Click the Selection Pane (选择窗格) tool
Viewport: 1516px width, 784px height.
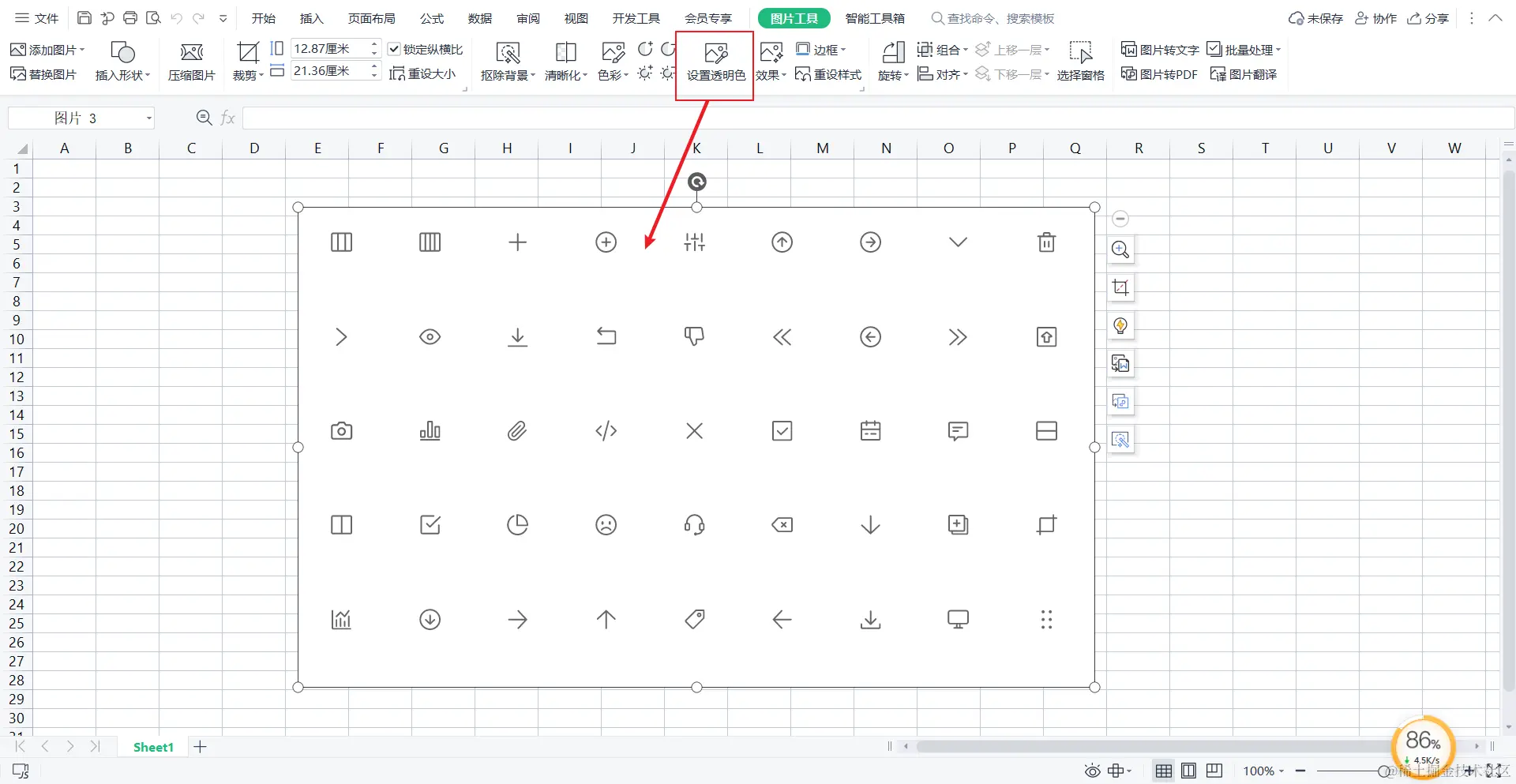point(1080,62)
